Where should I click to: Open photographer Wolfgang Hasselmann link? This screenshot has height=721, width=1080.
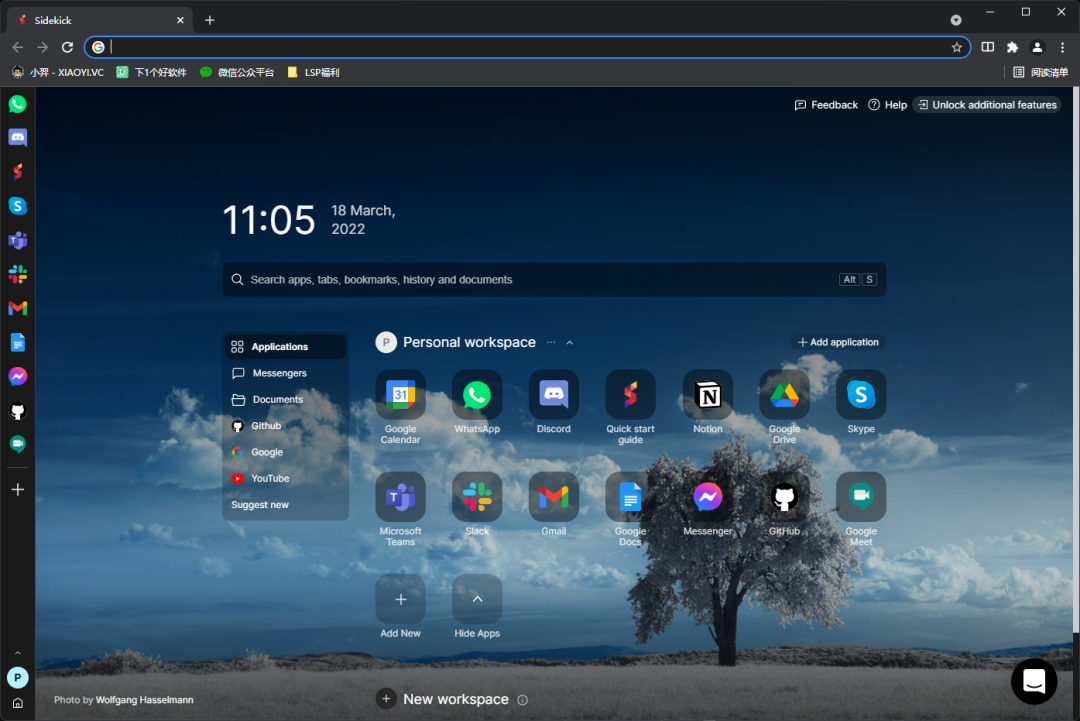coord(145,700)
